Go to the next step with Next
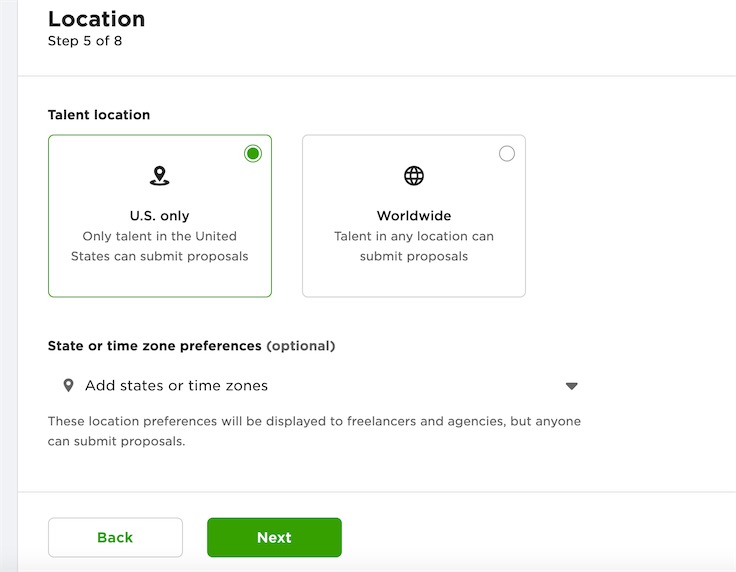736x572 pixels. point(274,537)
